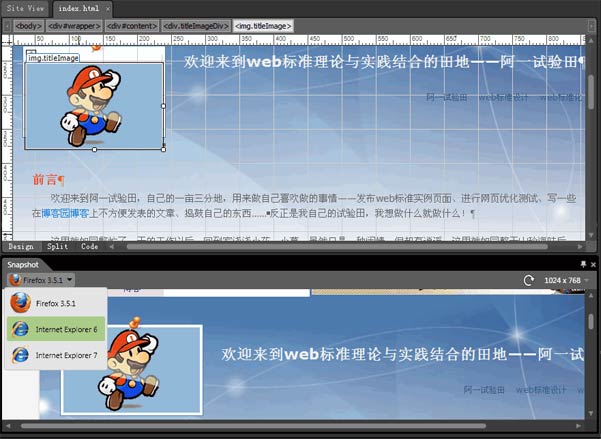The image size is (601, 439).
Task: Select the <div#content> tag breadcrumb
Action: 131,26
